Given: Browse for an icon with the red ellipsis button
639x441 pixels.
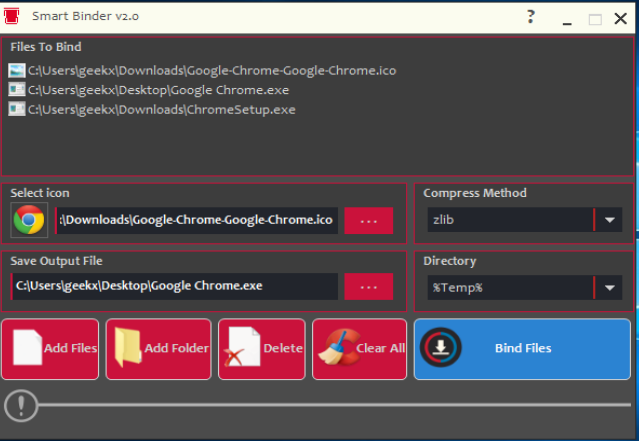Looking at the screenshot, I should (368, 220).
